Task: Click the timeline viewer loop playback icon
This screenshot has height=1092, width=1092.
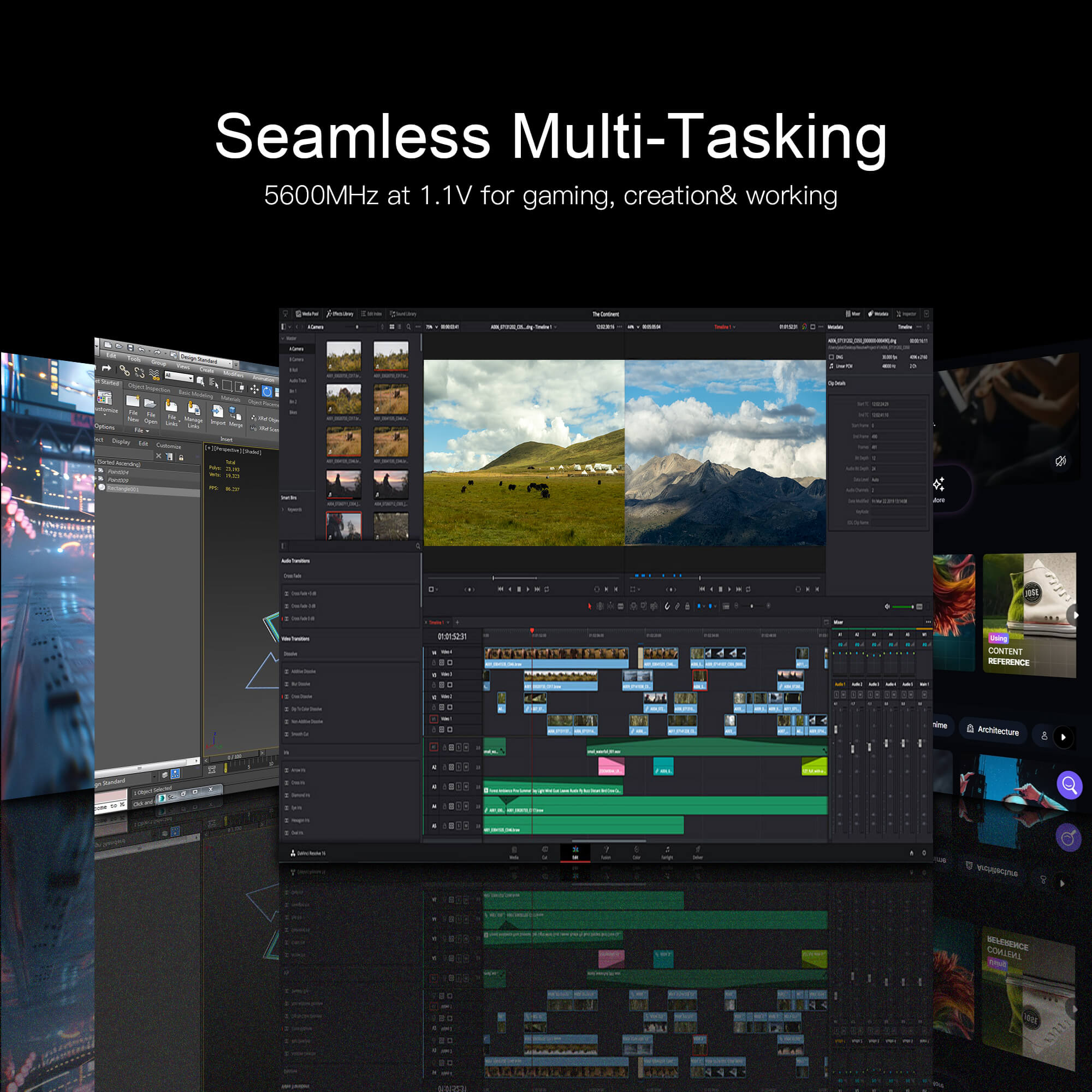Action: click(x=749, y=589)
